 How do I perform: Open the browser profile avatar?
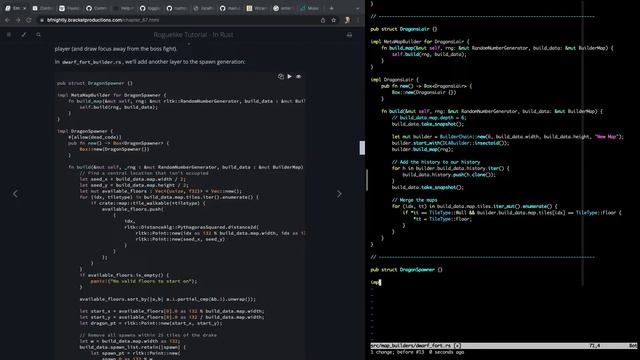tap(347, 20)
